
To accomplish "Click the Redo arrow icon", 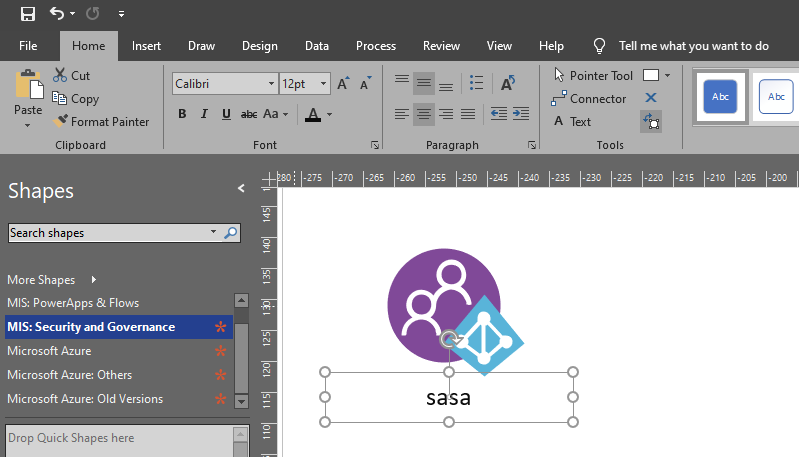I will coord(92,14).
